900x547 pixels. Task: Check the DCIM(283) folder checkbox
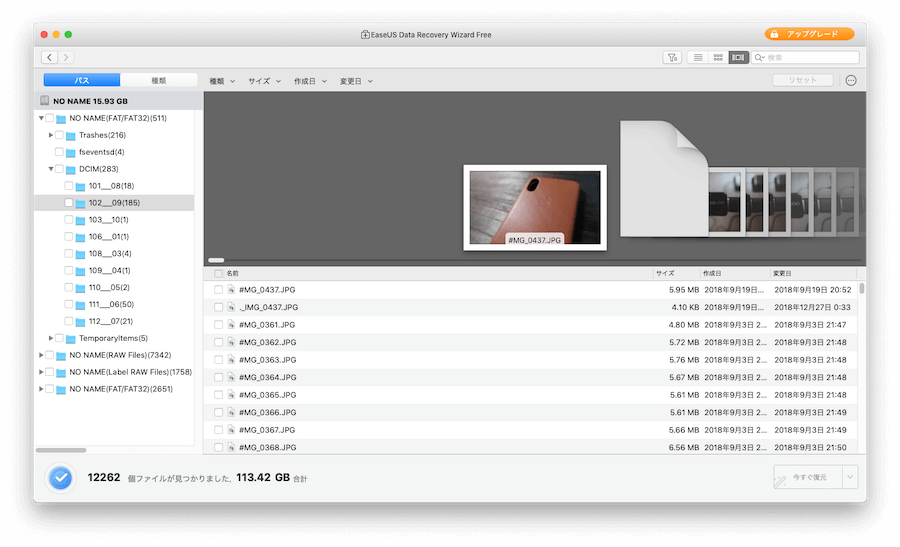click(59, 169)
